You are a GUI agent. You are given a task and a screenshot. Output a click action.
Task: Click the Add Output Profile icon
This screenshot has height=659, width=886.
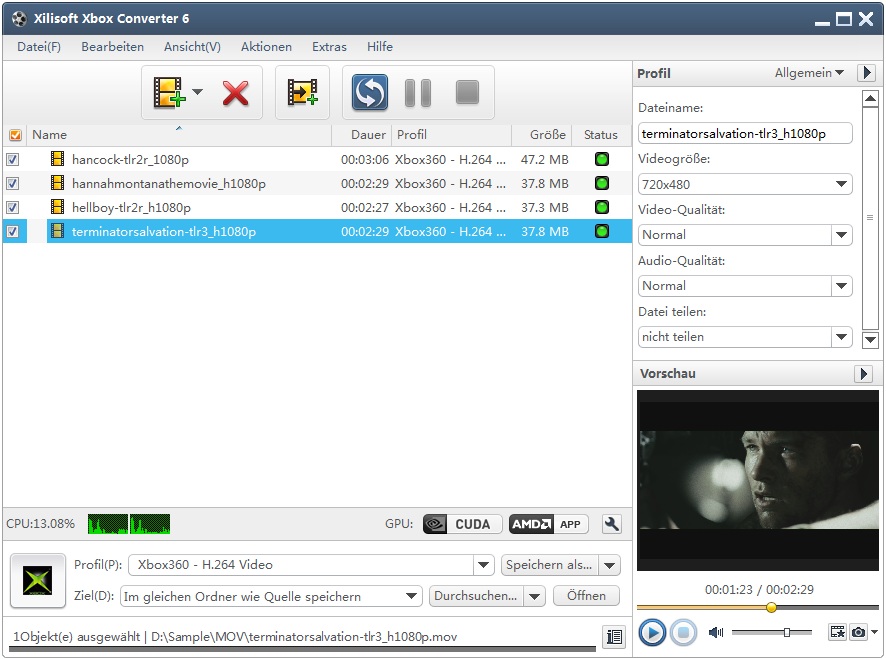pyautogui.click(x=302, y=92)
